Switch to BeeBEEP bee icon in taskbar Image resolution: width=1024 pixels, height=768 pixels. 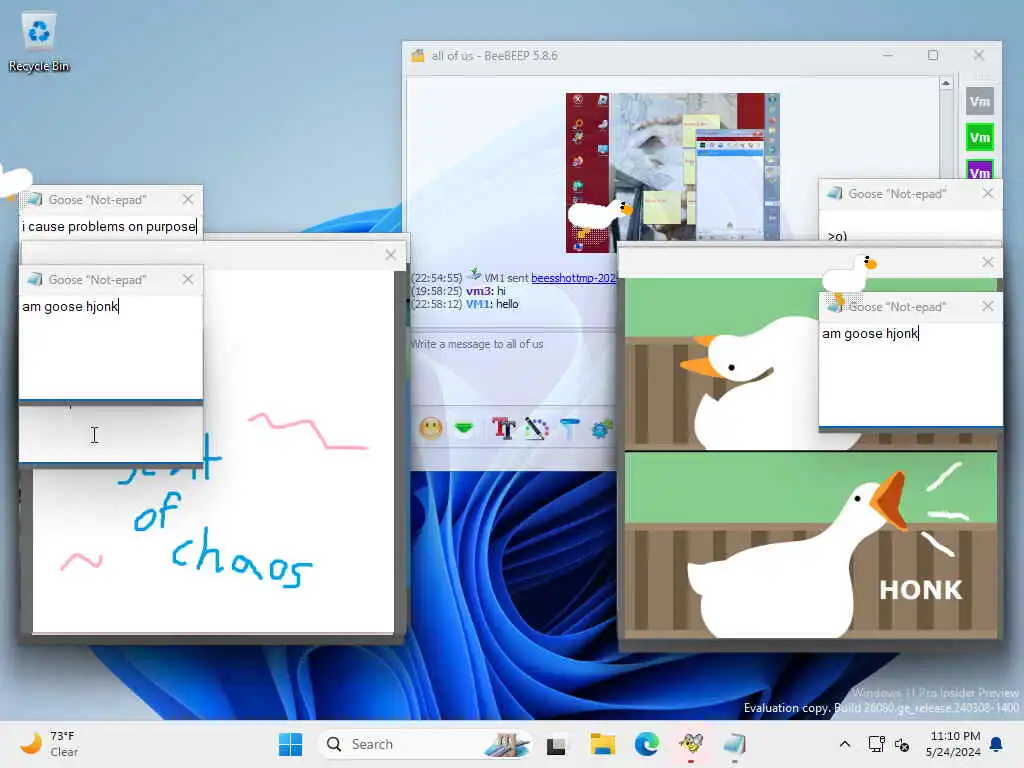(691, 744)
